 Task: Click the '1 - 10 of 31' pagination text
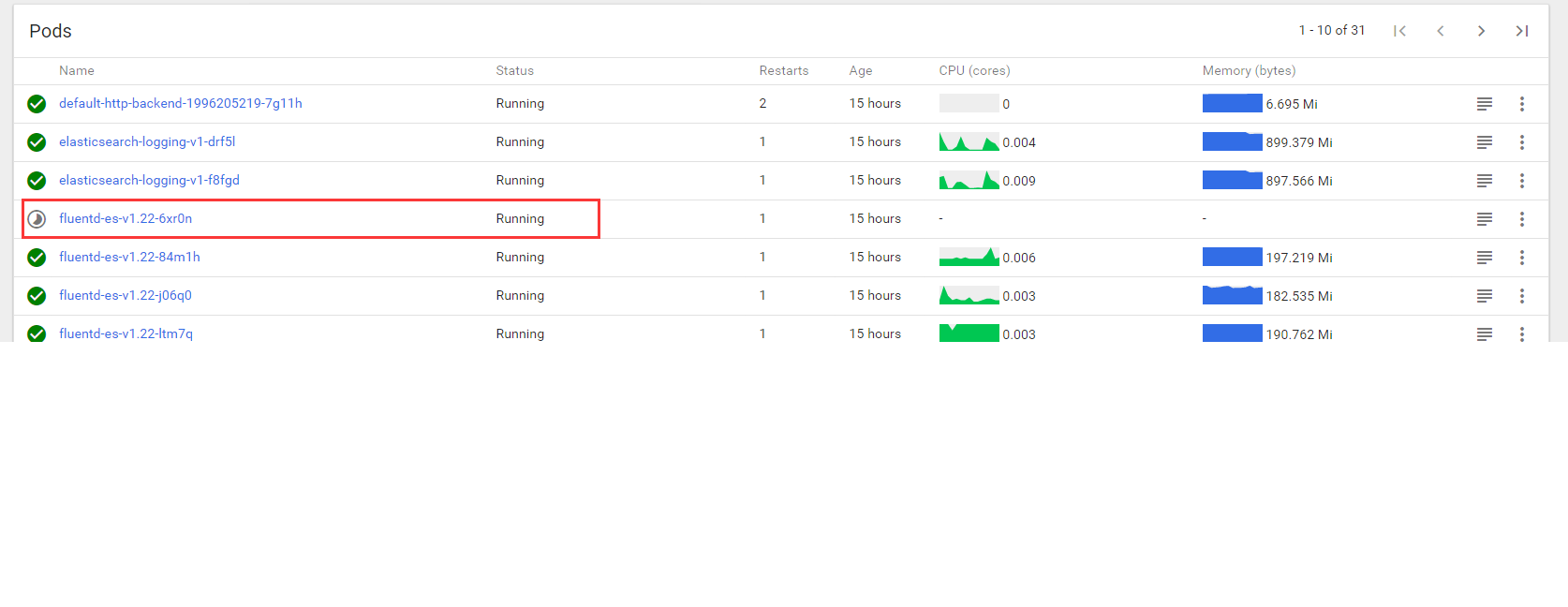(x=1332, y=30)
